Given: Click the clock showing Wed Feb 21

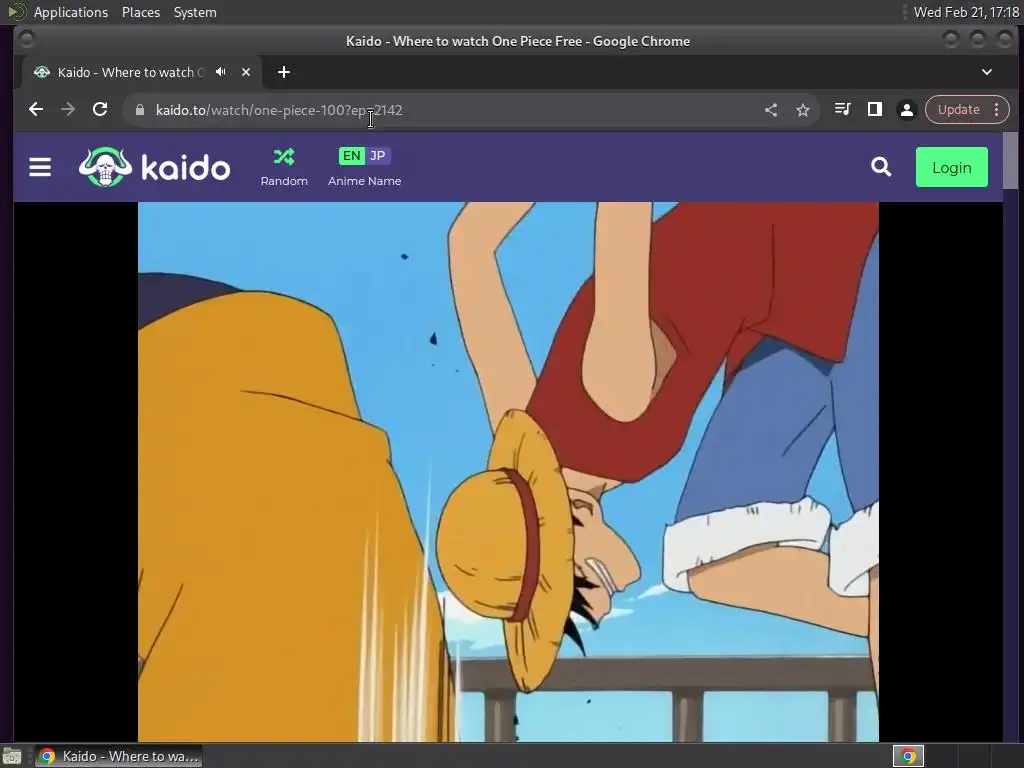Looking at the screenshot, I should click(x=967, y=12).
